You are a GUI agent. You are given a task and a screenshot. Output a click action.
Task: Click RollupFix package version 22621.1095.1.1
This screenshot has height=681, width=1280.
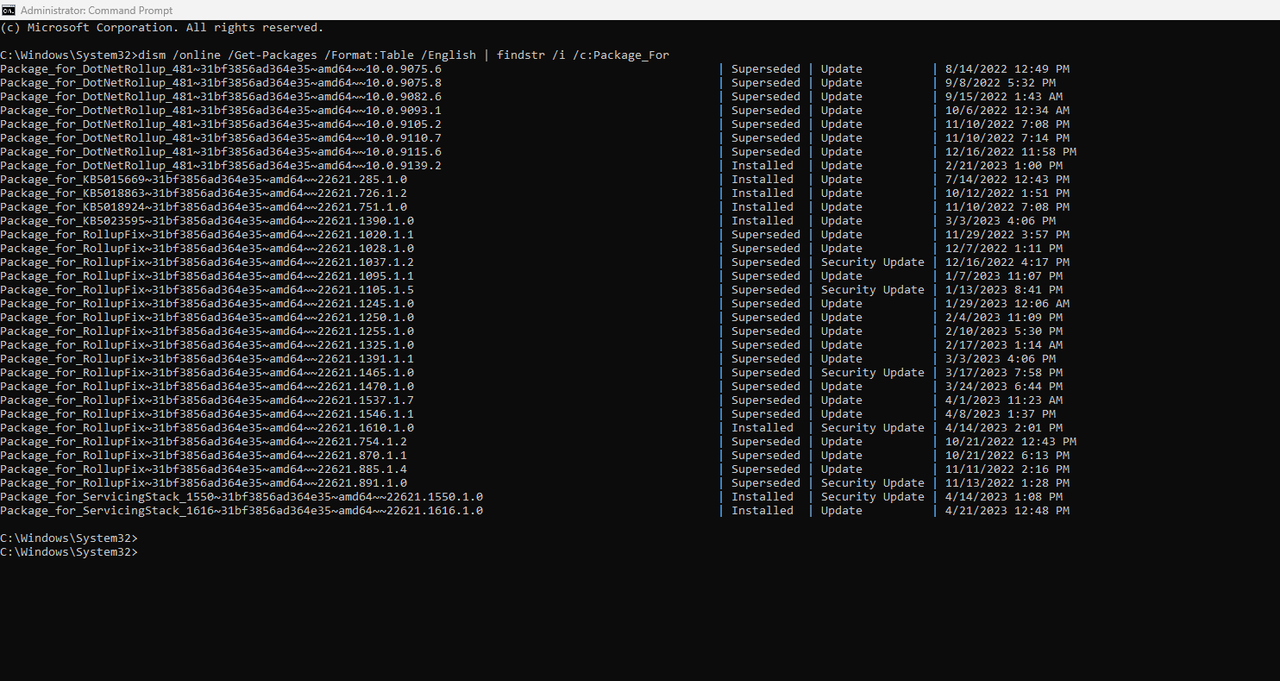(207, 276)
